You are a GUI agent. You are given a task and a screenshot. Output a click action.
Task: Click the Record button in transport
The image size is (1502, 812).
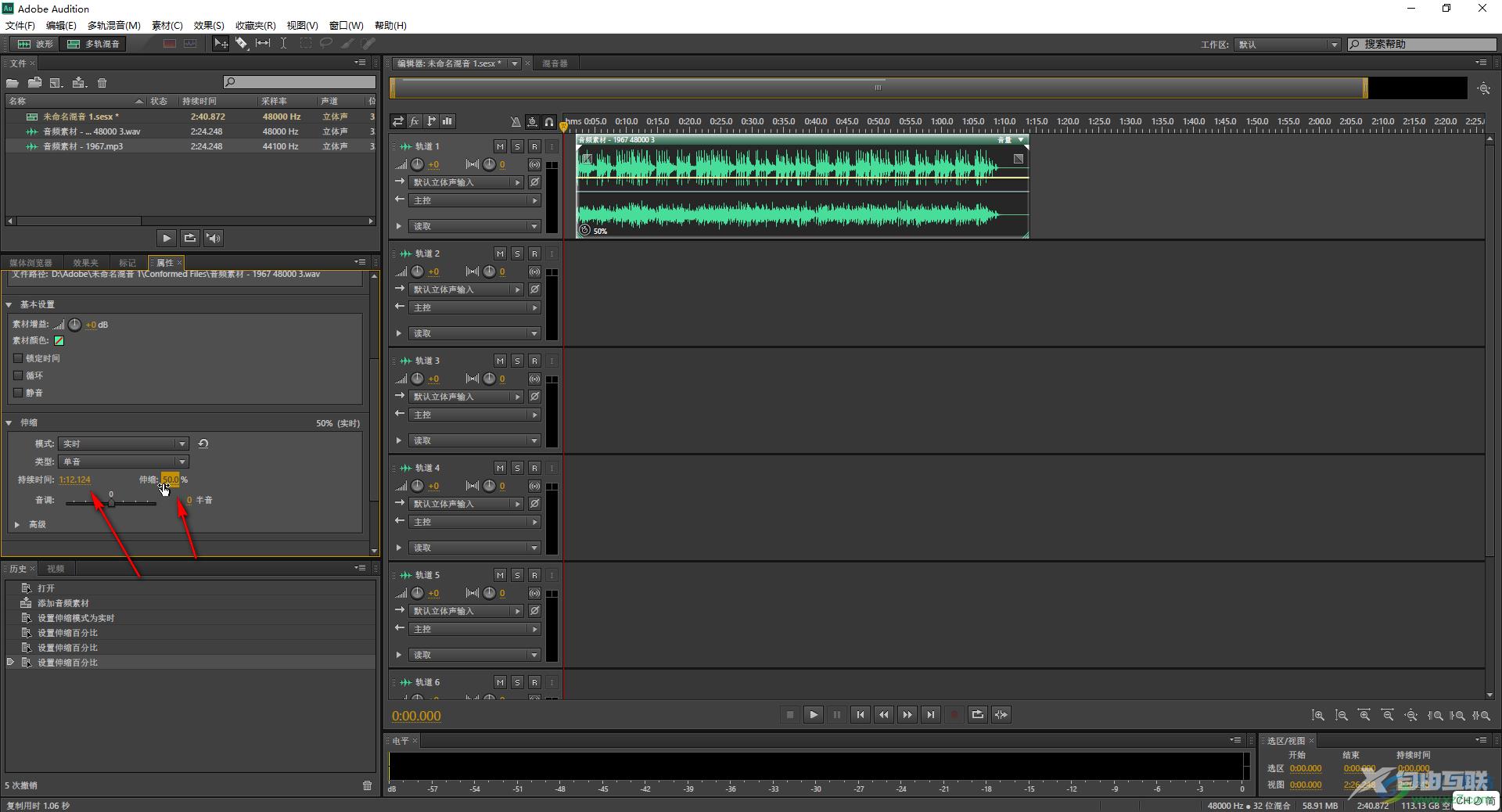pos(954,714)
